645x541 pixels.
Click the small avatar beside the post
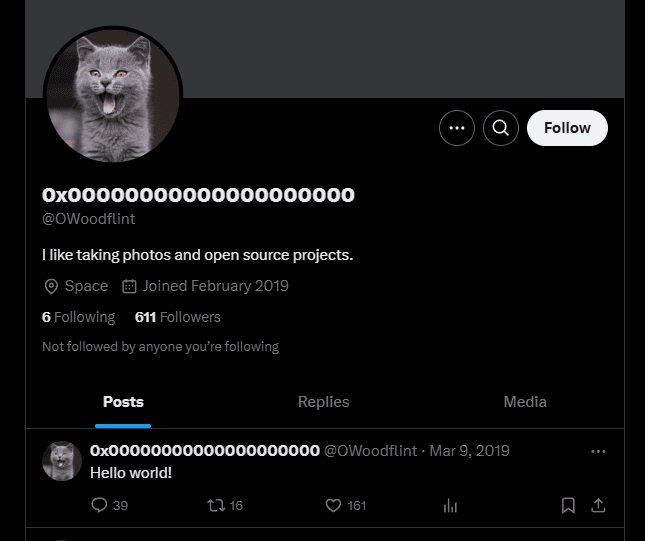pyautogui.click(x=62, y=461)
